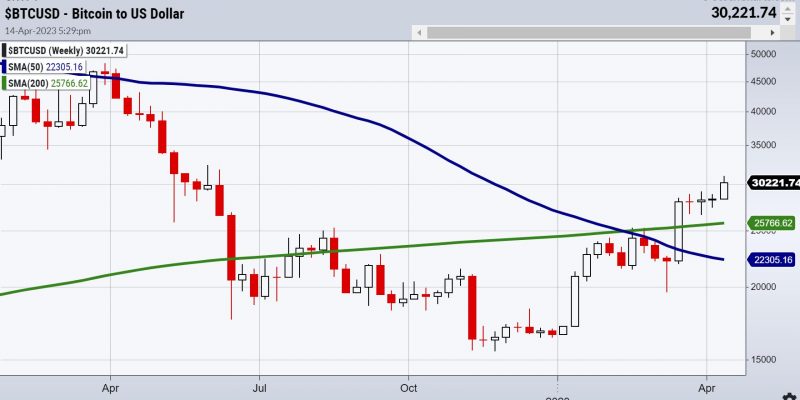
Task: Click the black color bar beside $BTCUSD legend
Action: (x=4, y=51)
